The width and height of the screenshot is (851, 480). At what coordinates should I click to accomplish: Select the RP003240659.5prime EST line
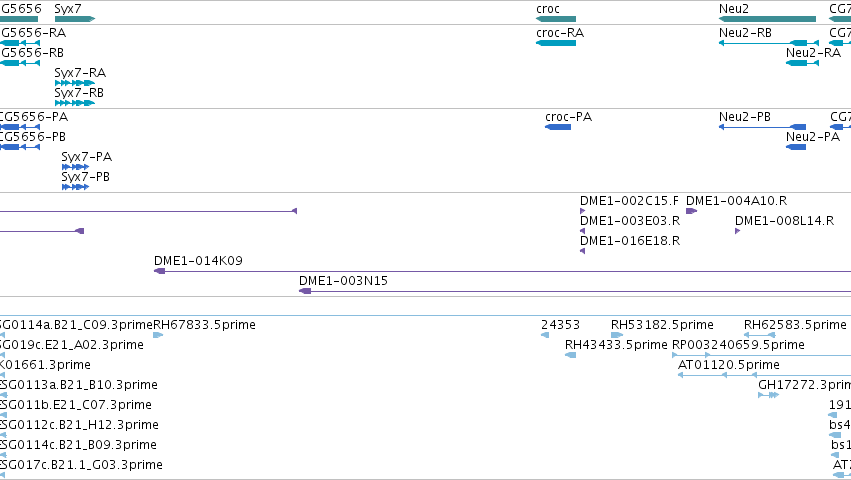pos(761,355)
